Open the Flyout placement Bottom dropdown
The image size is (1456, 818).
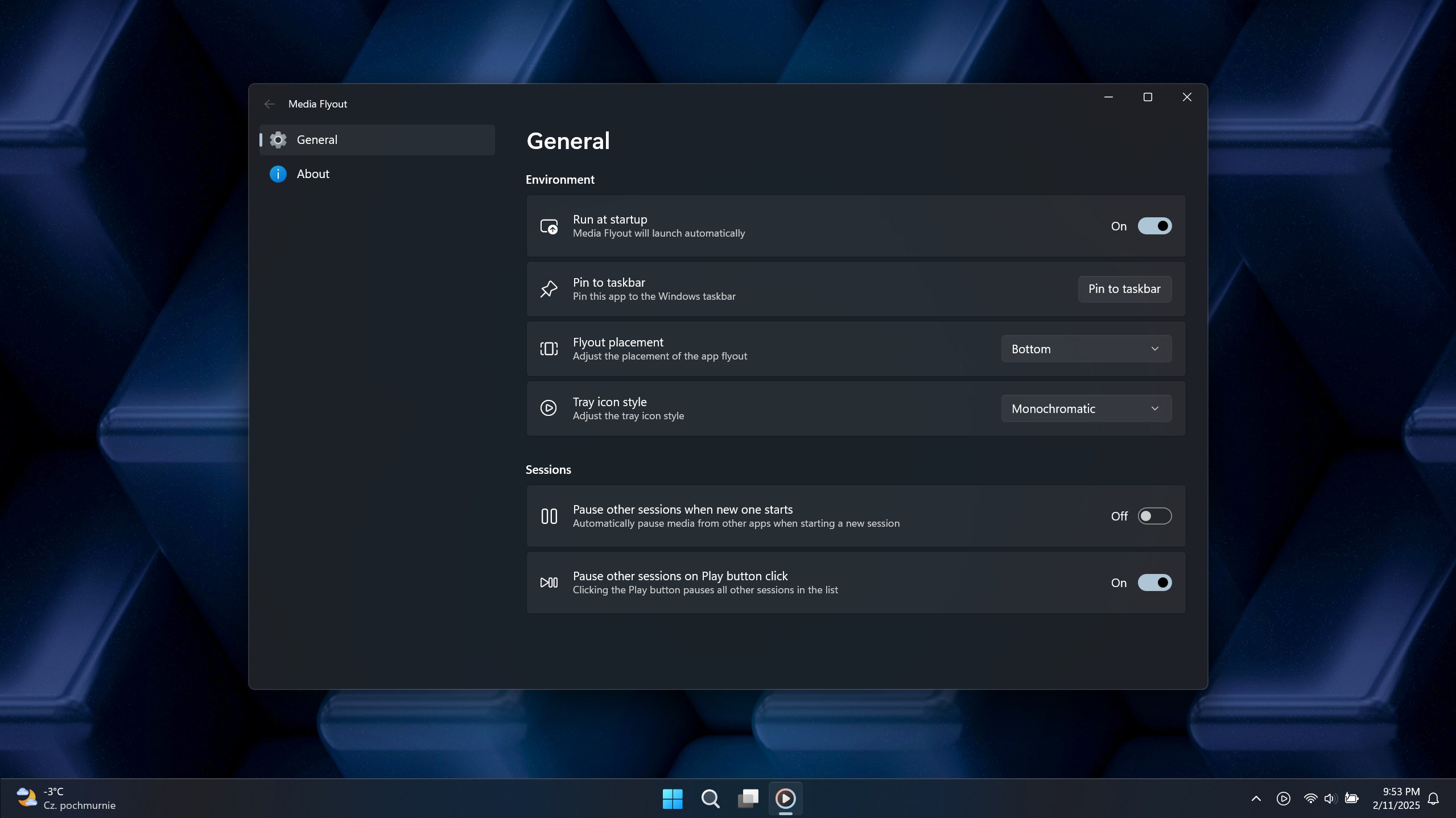tap(1086, 349)
